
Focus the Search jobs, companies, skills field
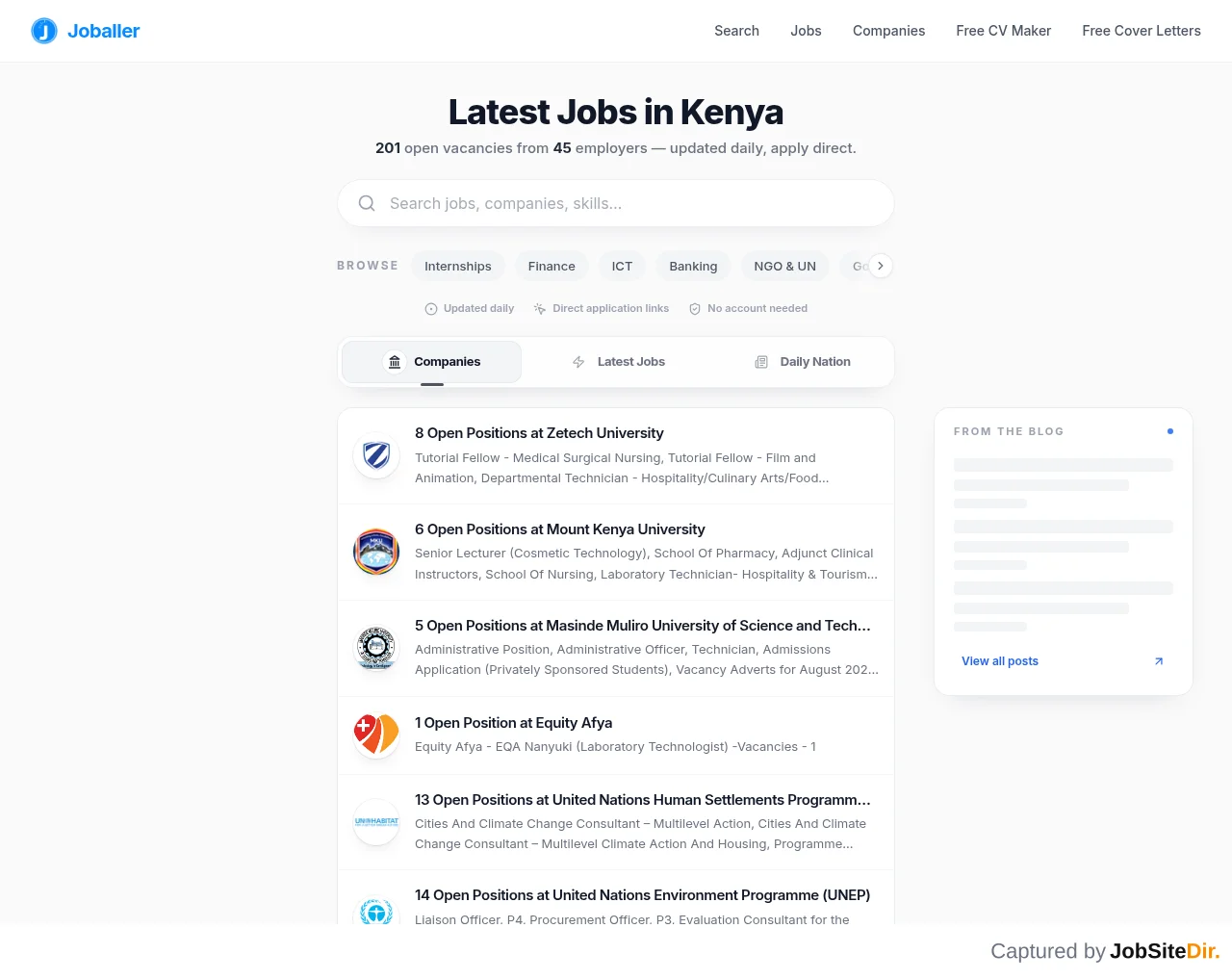click(616, 203)
